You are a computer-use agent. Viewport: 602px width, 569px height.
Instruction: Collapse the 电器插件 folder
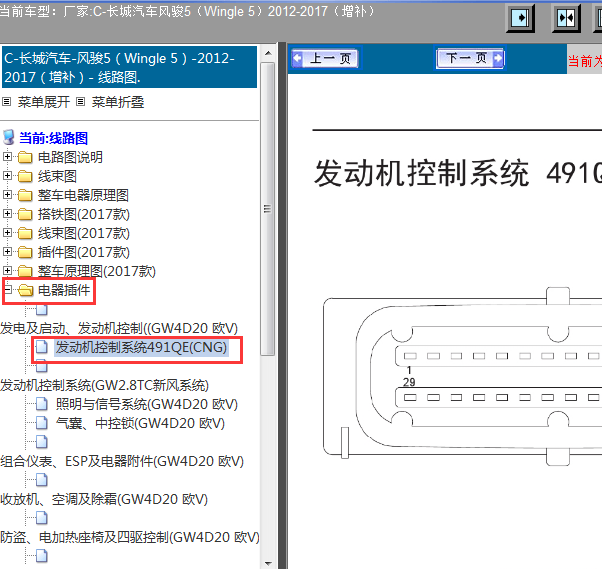7,289
